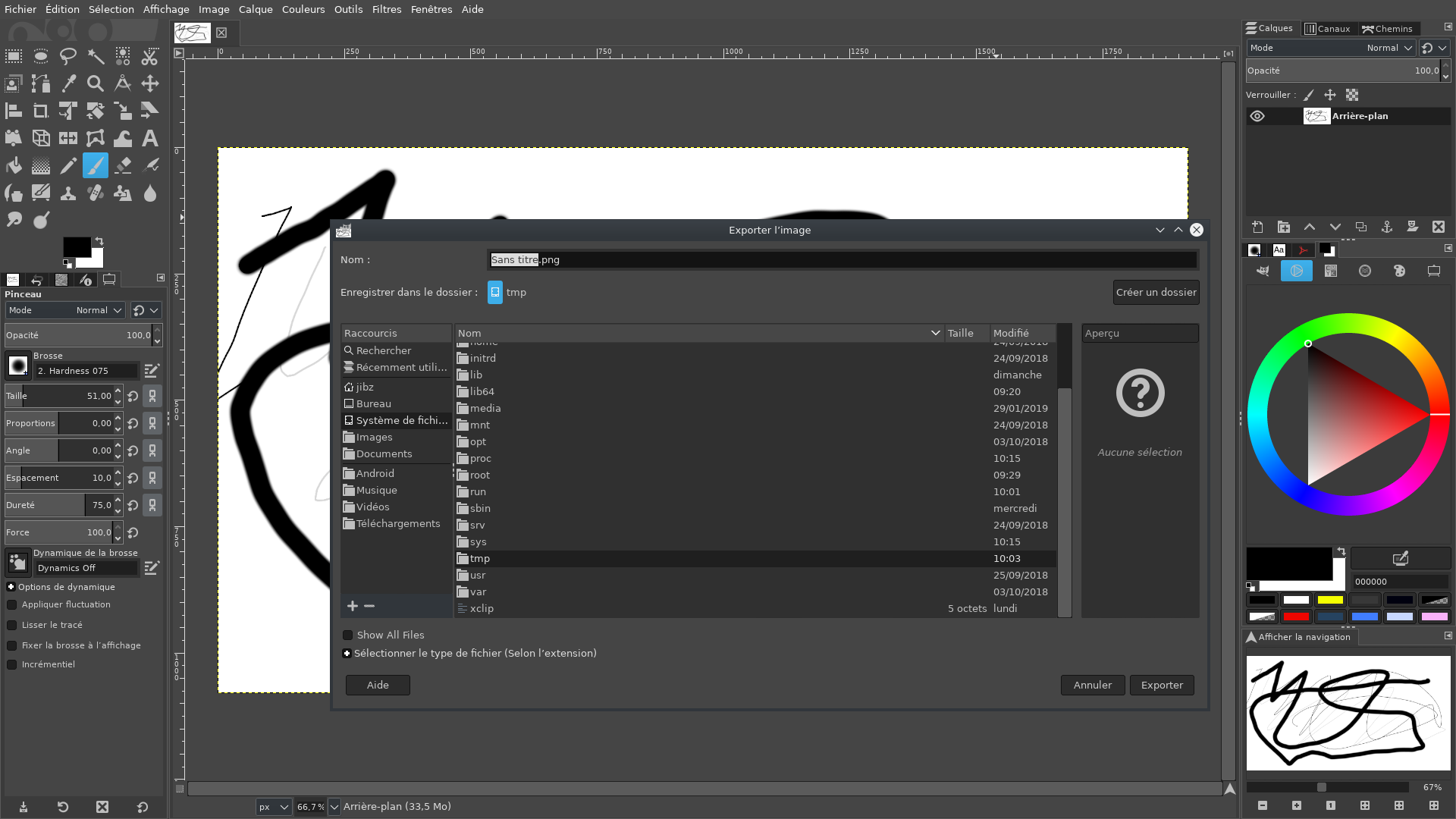Open the px unit dropdown in status bar
Viewport: 1456px width, 819px height.
click(274, 807)
